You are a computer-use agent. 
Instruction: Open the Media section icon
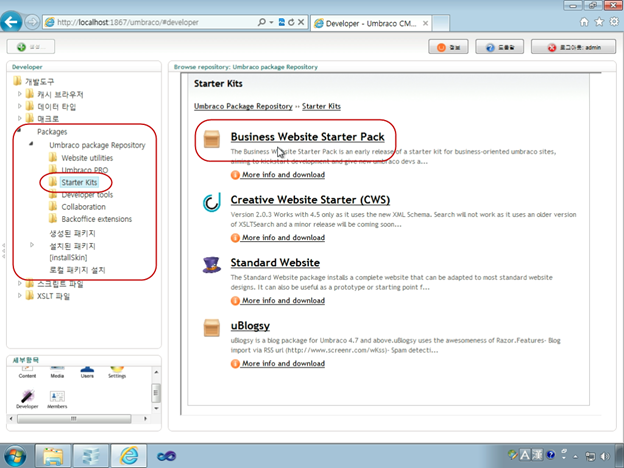tap(57, 372)
